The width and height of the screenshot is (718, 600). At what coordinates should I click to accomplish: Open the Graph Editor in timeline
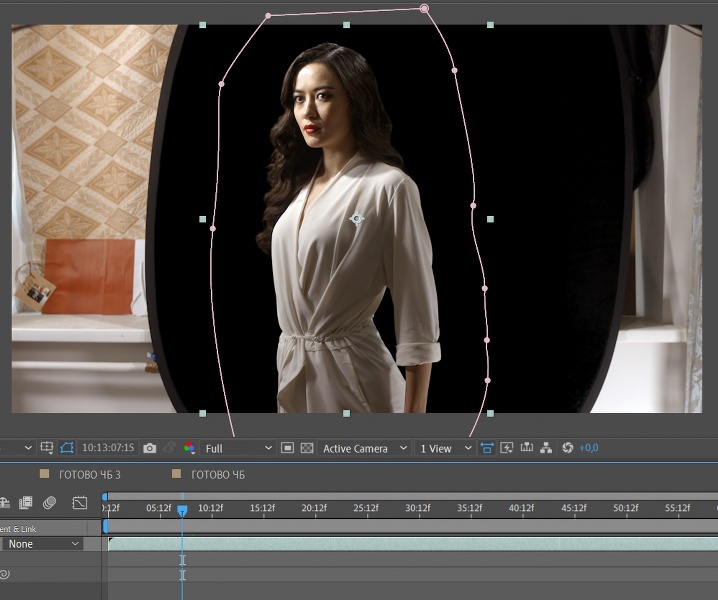80,502
